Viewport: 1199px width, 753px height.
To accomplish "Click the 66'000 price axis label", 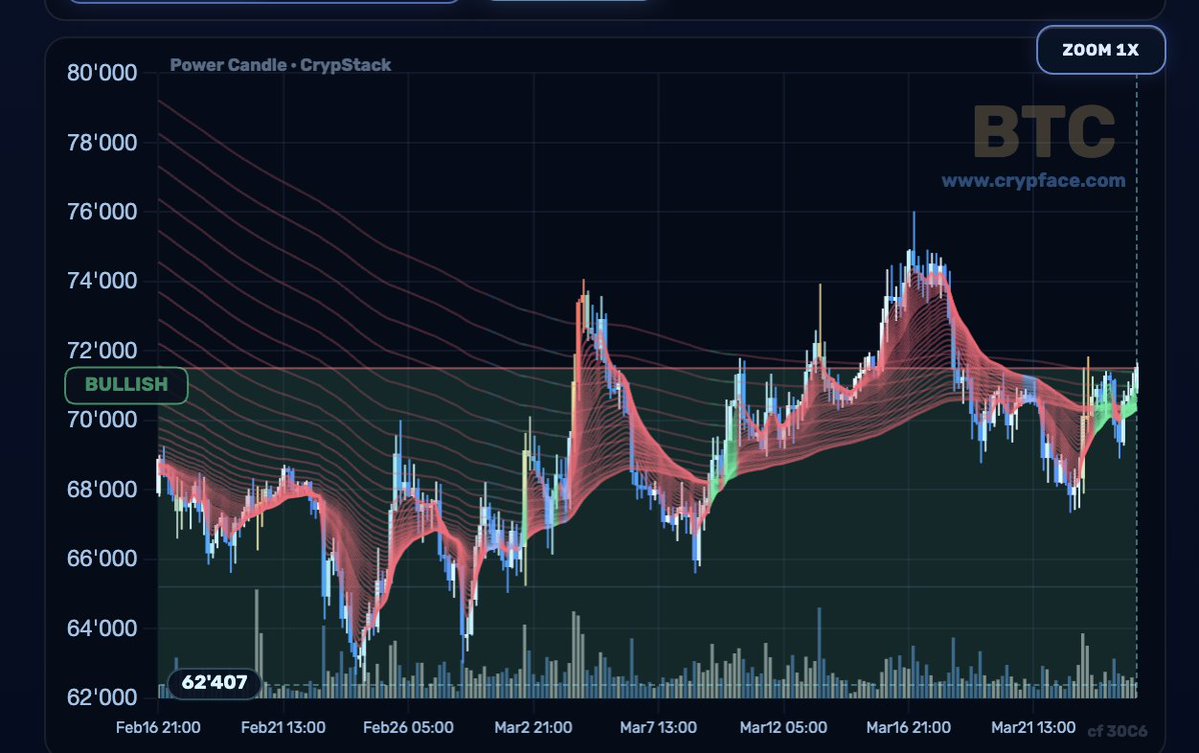I will tap(102, 558).
